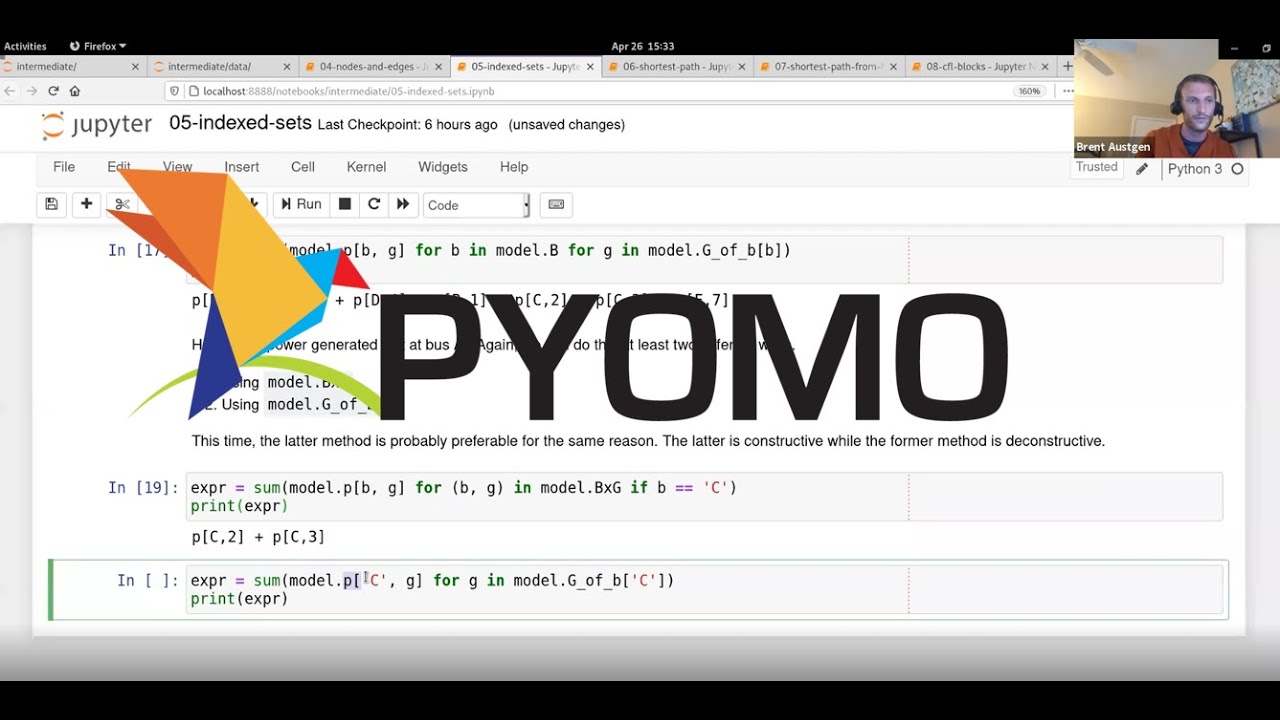
Task: Click the Brent Austgen webcam thumbnail
Action: 1176,98
